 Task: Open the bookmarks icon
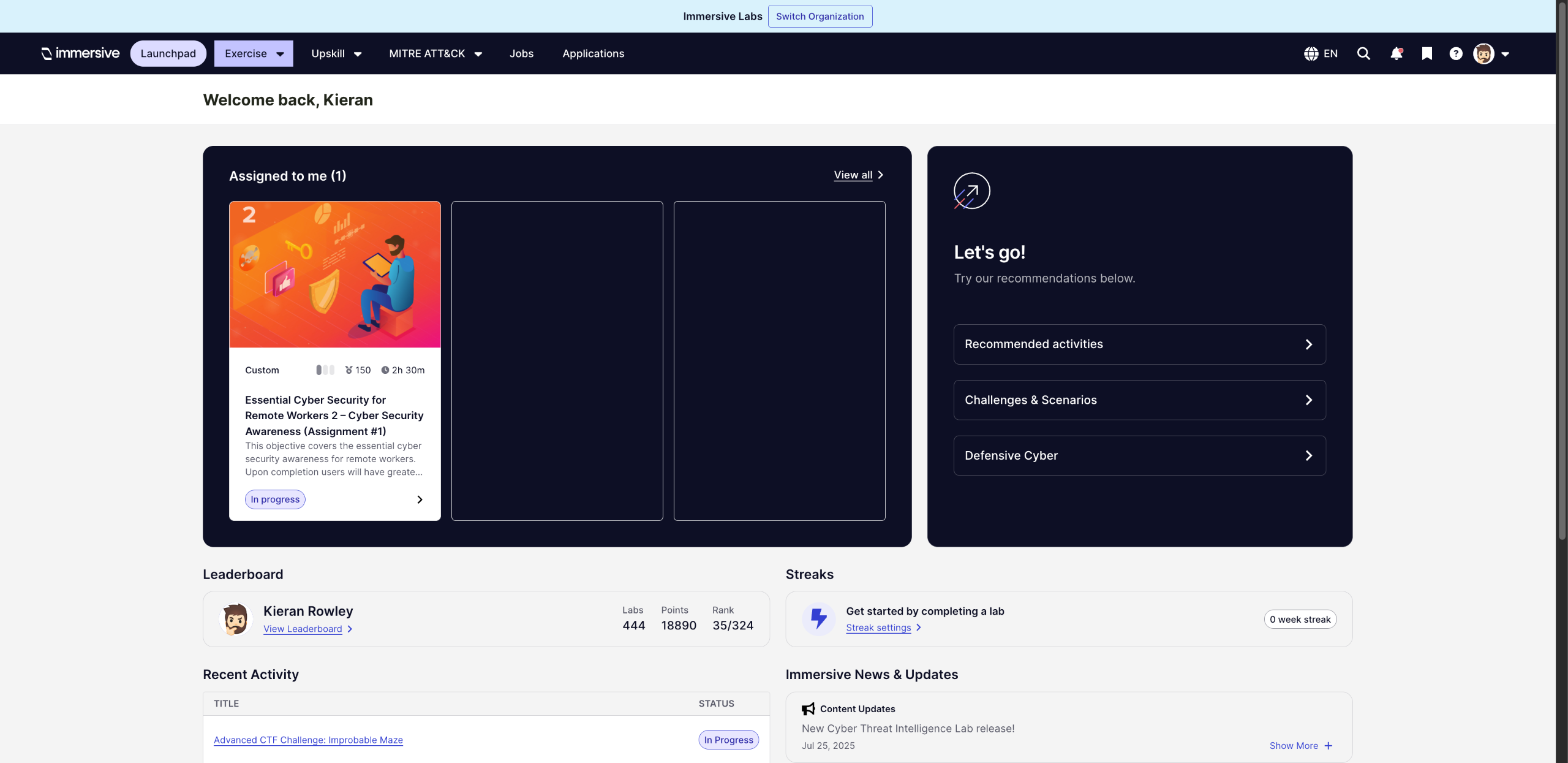(x=1427, y=54)
